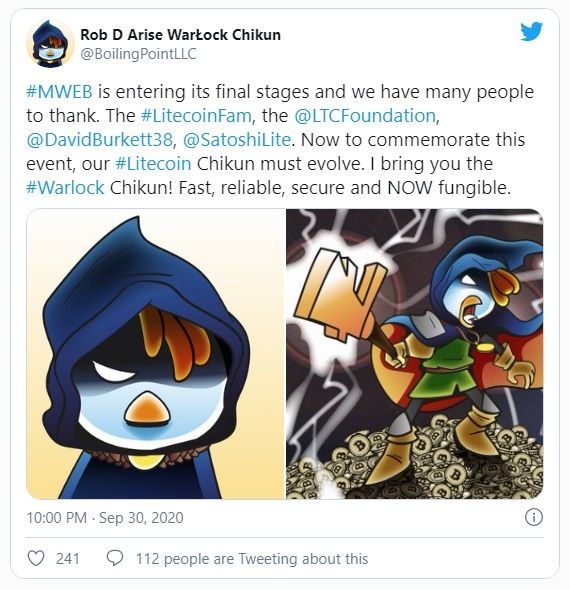View the hooded Chikun portrait image
This screenshot has height=590, width=570.
point(155,354)
